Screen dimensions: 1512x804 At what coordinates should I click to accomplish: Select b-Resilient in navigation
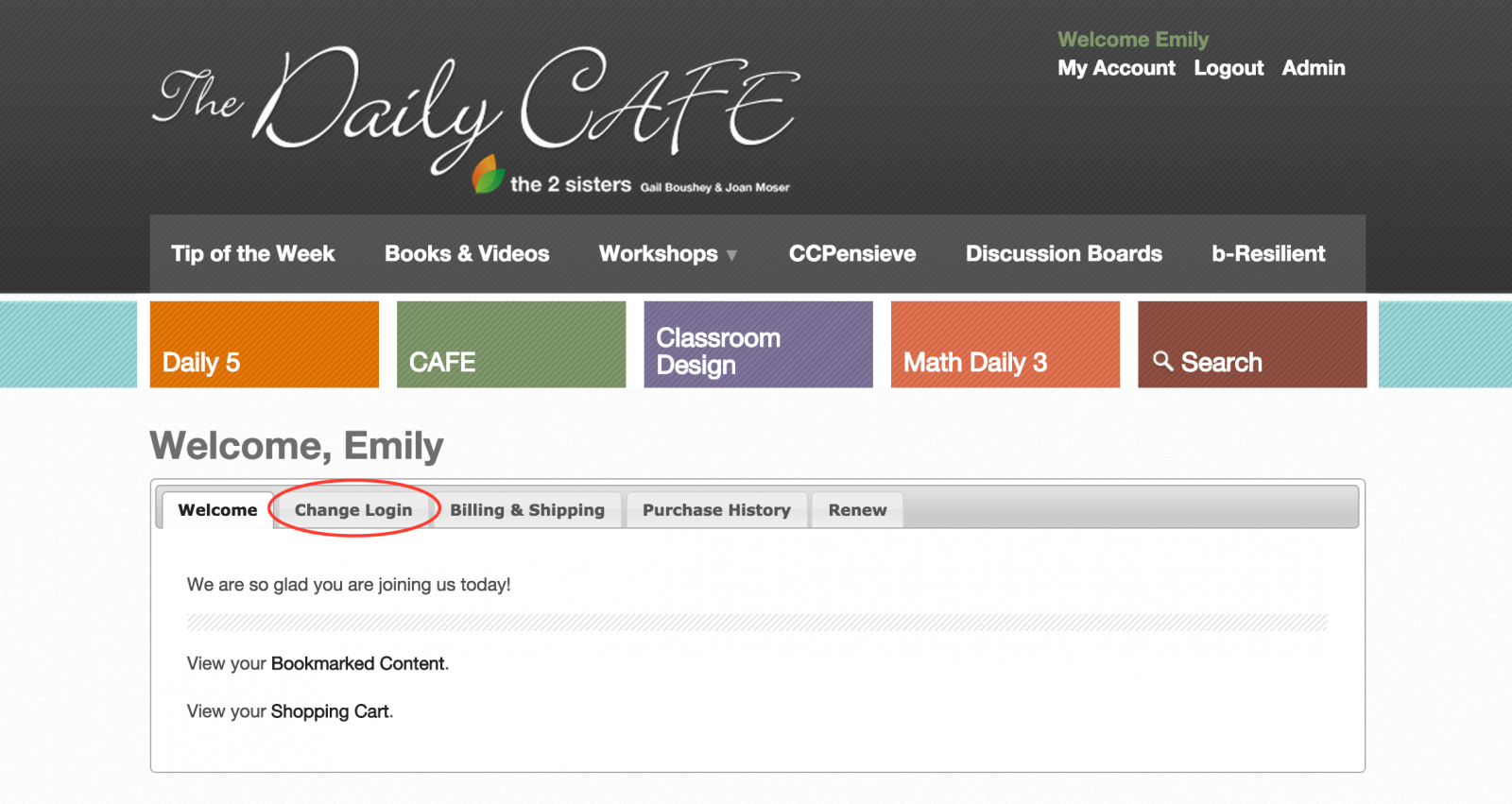pyautogui.click(x=1268, y=253)
